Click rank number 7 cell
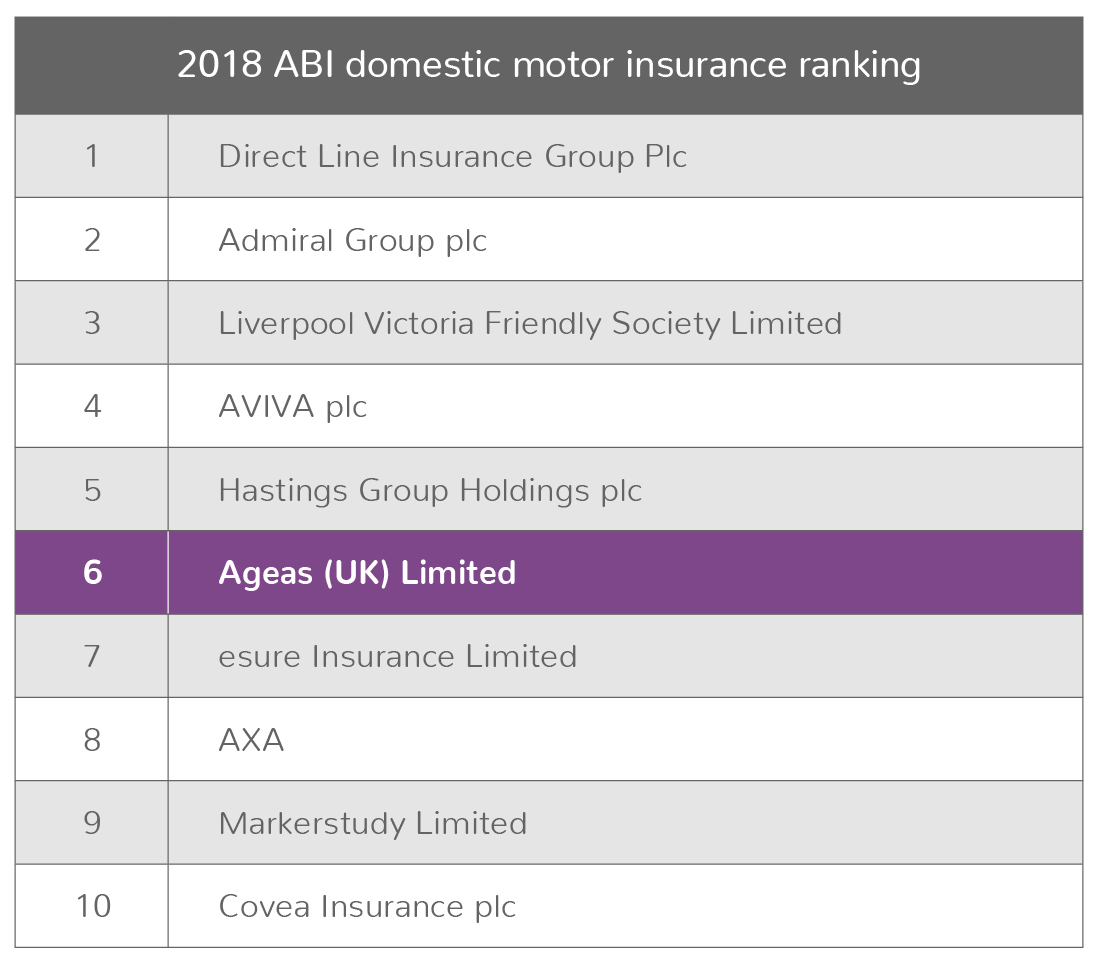Screen dimensions: 1104x971 click(x=92, y=656)
